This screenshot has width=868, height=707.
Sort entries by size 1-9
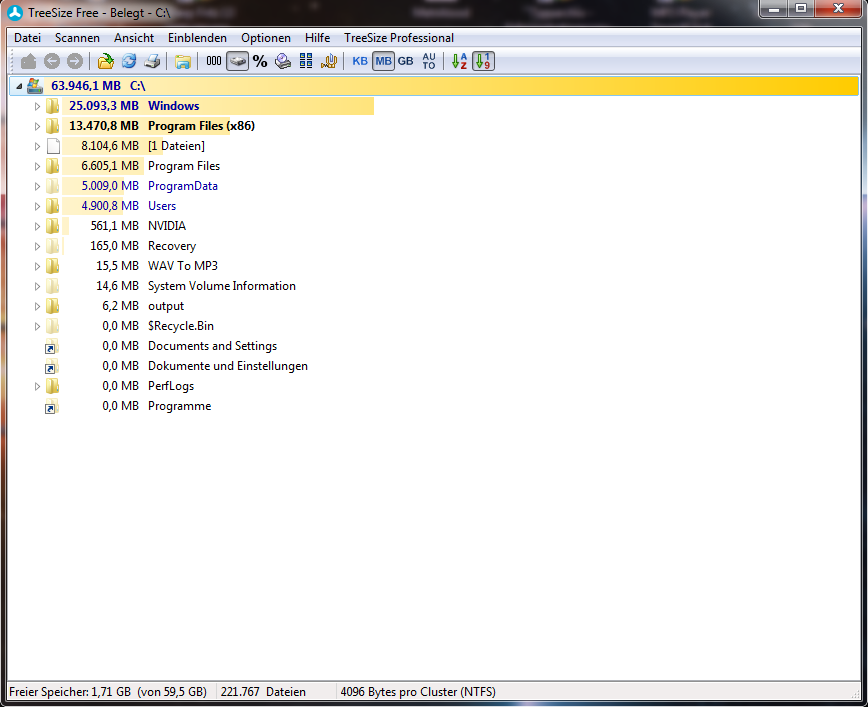pyautogui.click(x=483, y=61)
